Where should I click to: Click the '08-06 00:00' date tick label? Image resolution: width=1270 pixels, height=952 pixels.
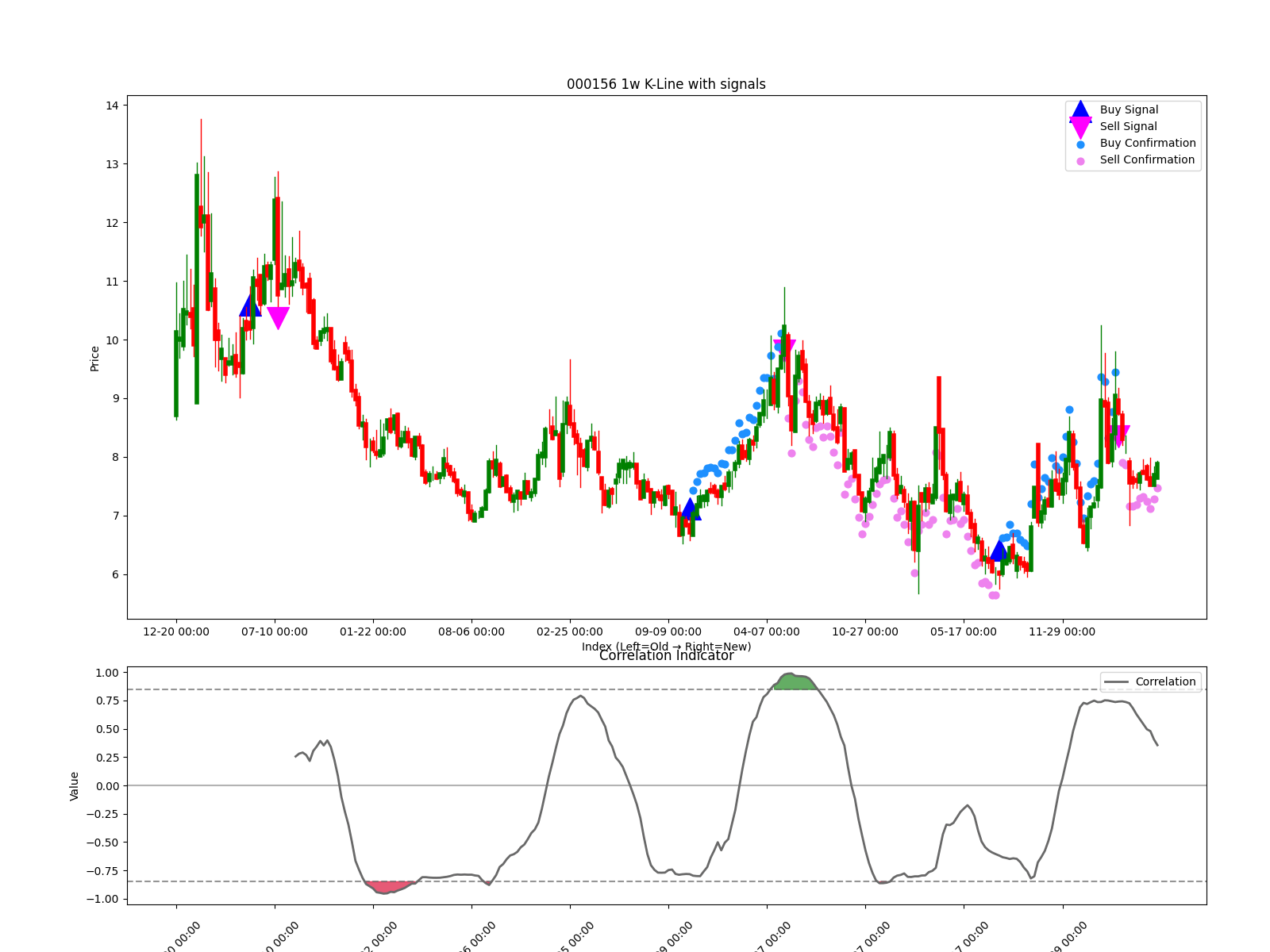click(471, 632)
